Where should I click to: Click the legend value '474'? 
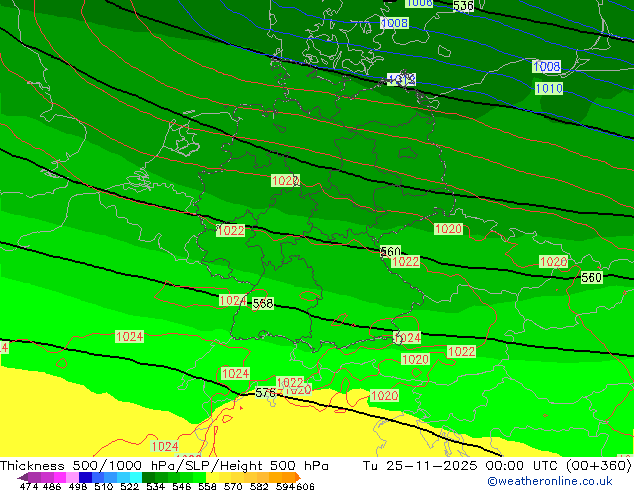(x=29, y=486)
